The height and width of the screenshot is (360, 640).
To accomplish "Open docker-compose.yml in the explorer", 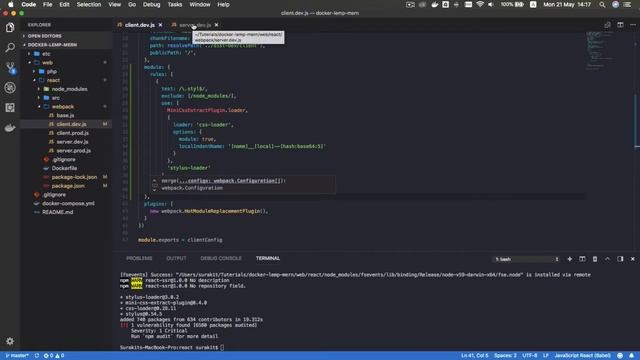I will point(68,203).
